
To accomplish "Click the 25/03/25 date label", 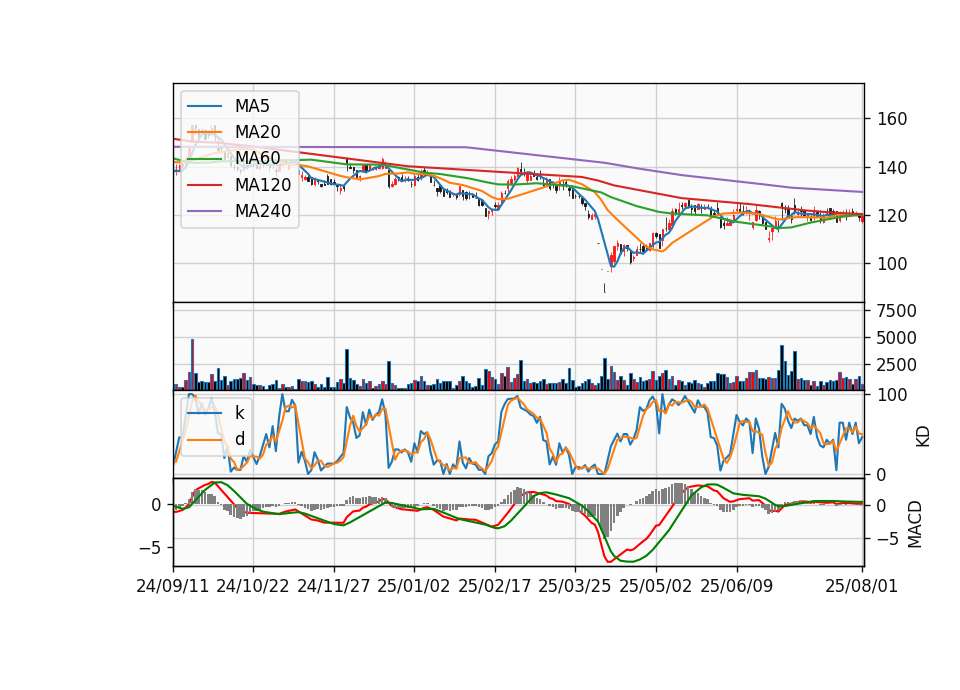I will 575,586.
